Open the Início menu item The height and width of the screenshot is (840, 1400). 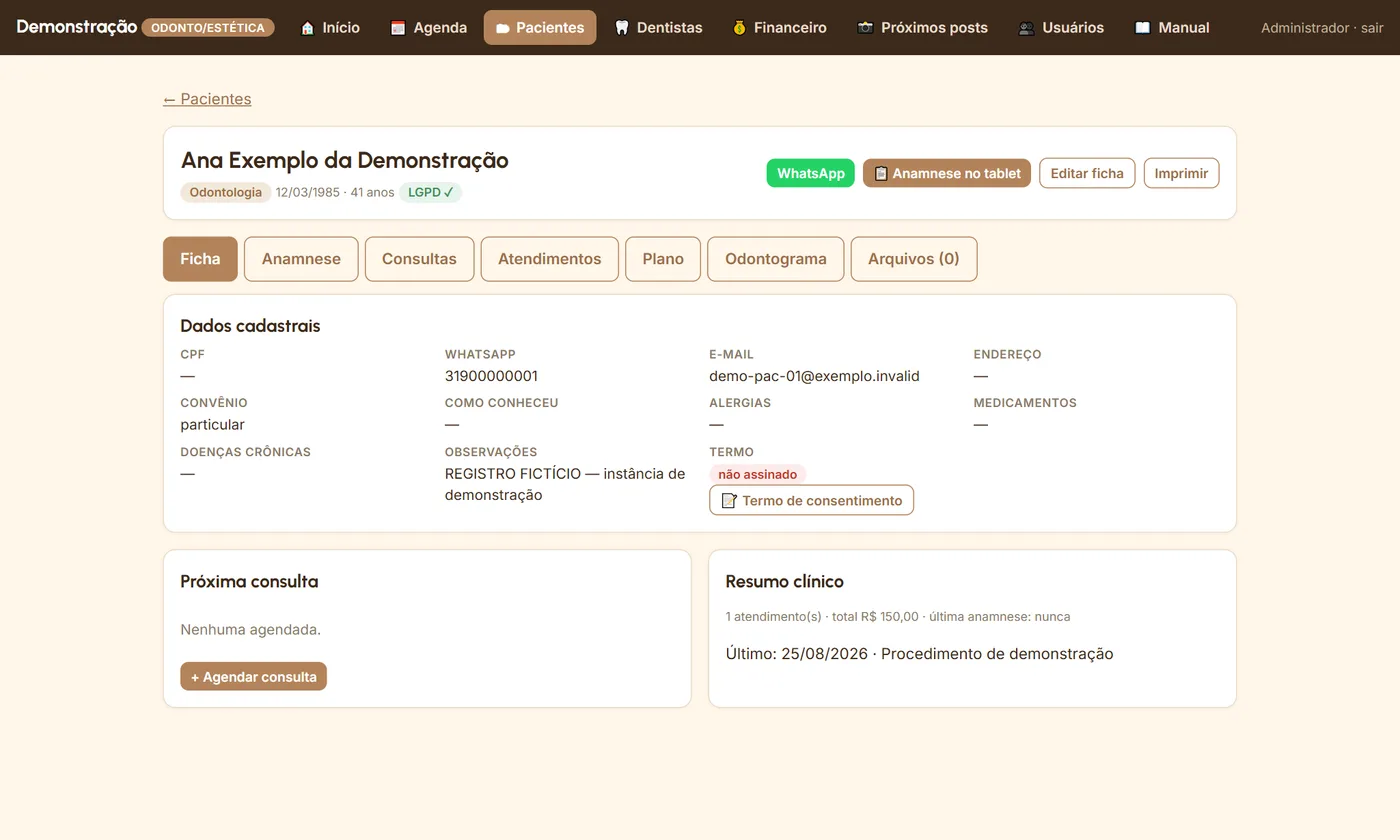[x=330, y=28]
